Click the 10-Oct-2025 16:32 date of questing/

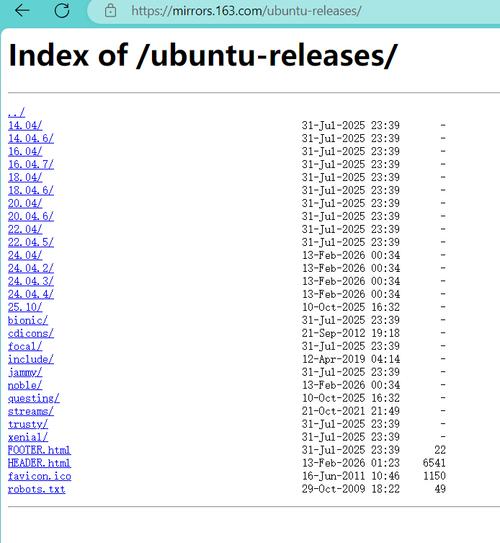coord(351,398)
